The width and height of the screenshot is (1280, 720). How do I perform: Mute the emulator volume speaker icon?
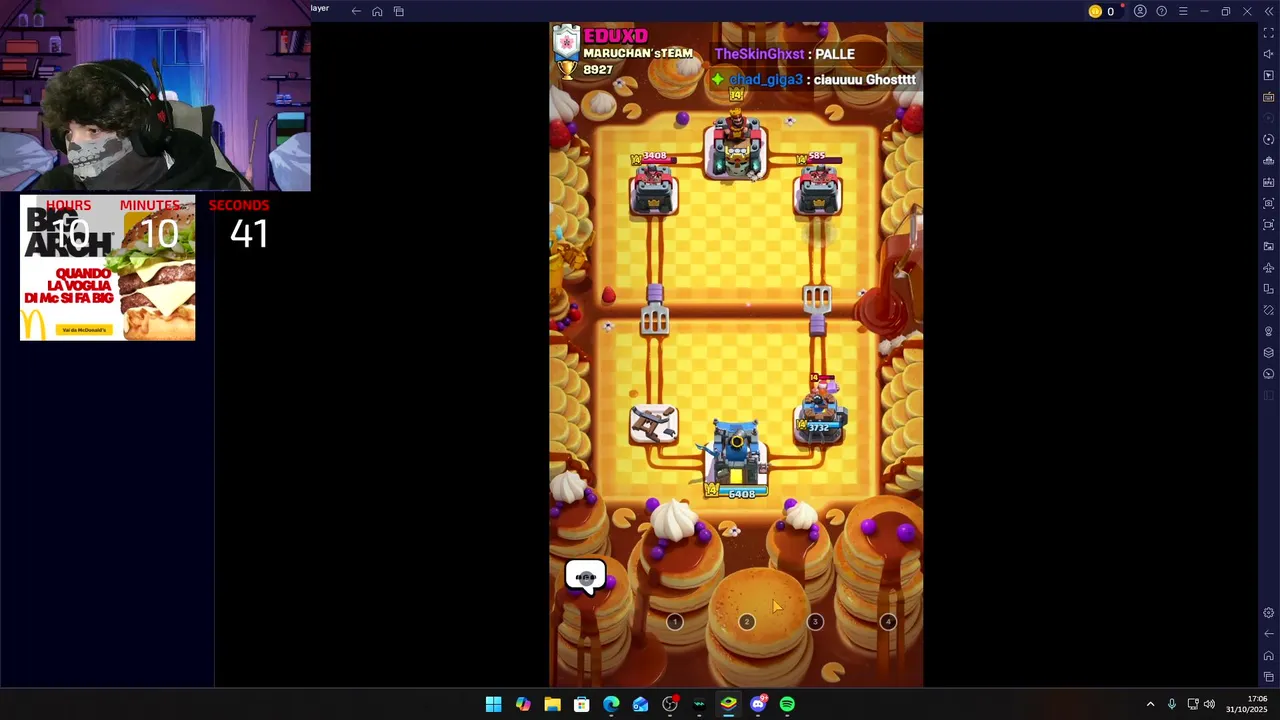coord(1268,54)
